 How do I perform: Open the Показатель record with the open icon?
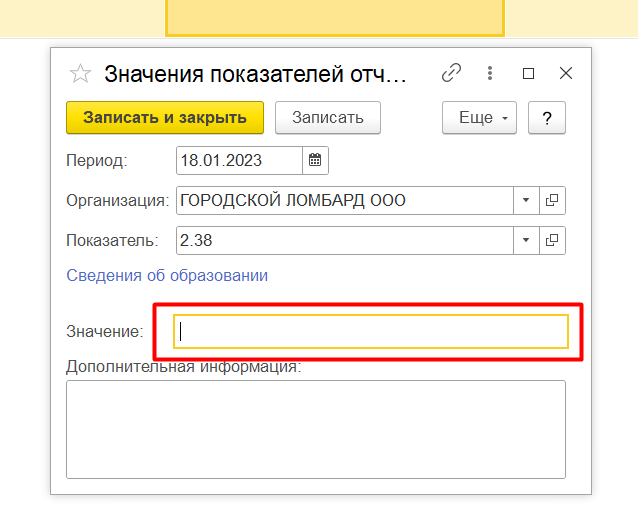552,241
